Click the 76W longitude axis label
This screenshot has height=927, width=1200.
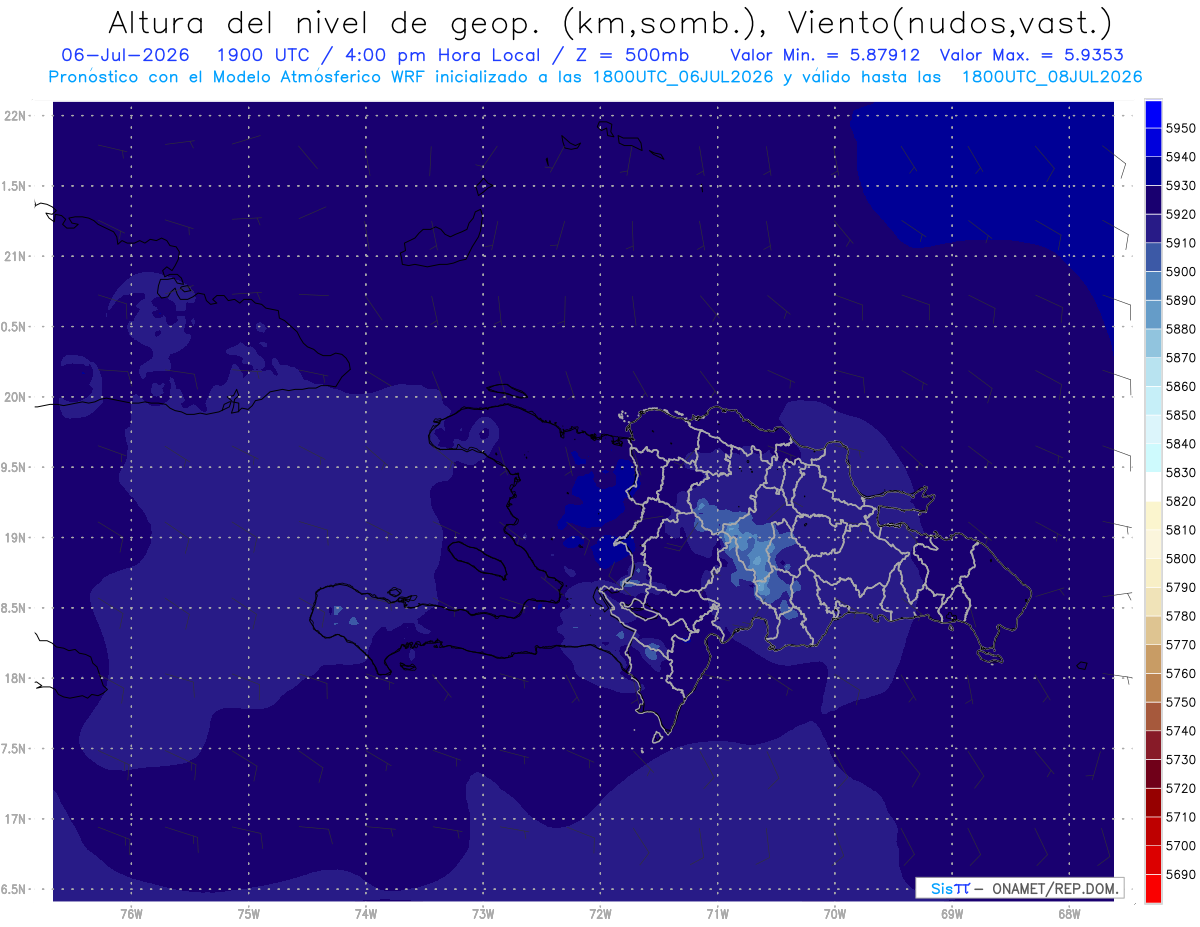coord(131,913)
